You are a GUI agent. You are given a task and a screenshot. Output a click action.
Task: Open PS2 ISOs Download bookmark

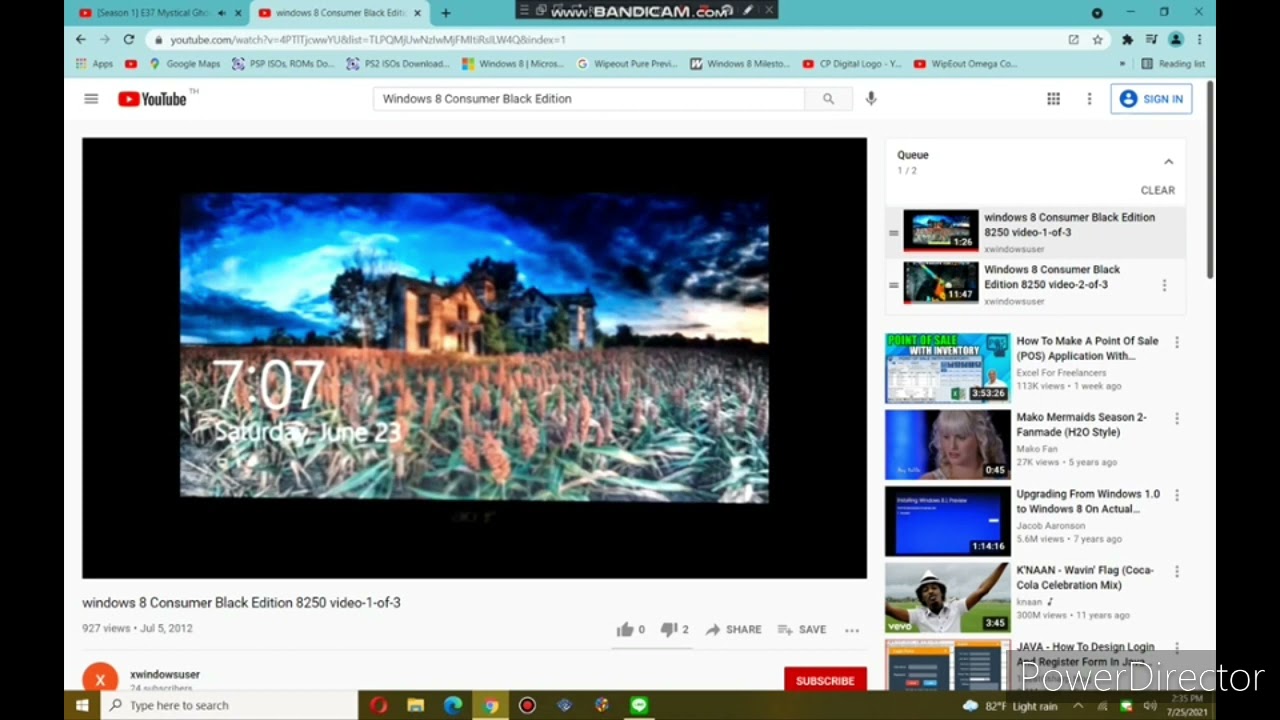(397, 63)
